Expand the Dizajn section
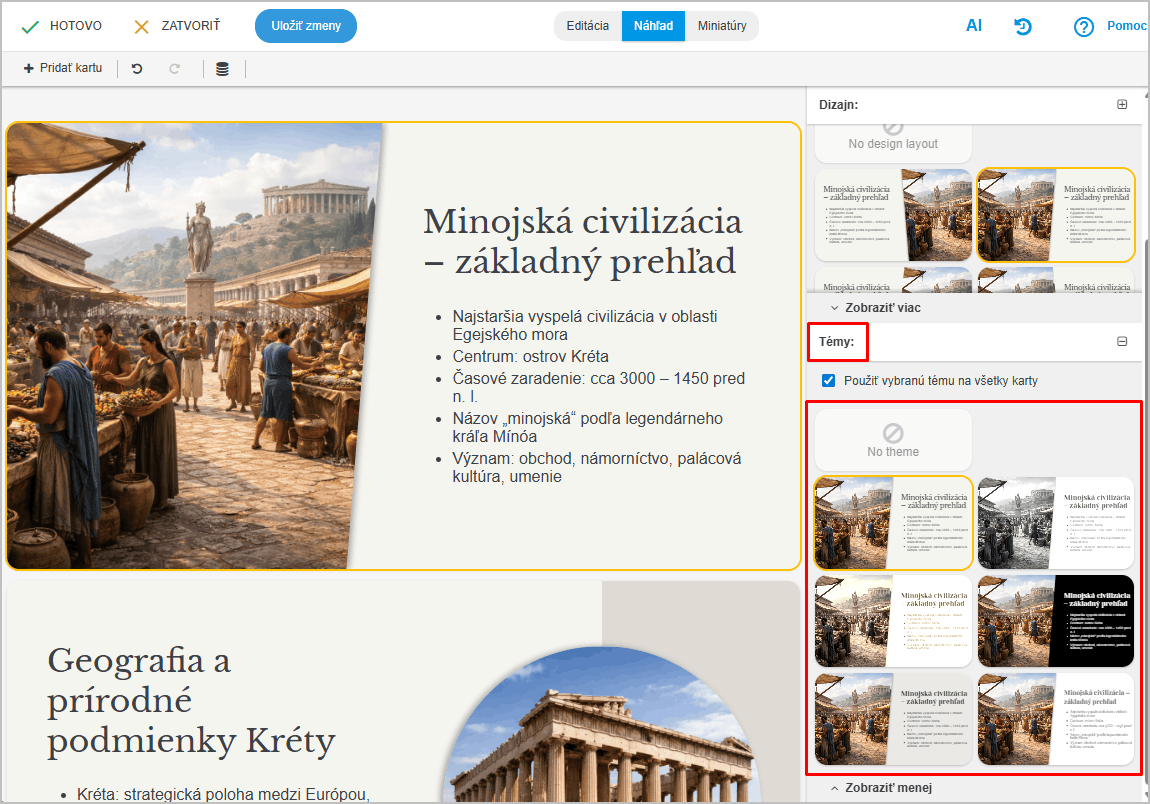This screenshot has width=1150, height=804. click(1122, 104)
